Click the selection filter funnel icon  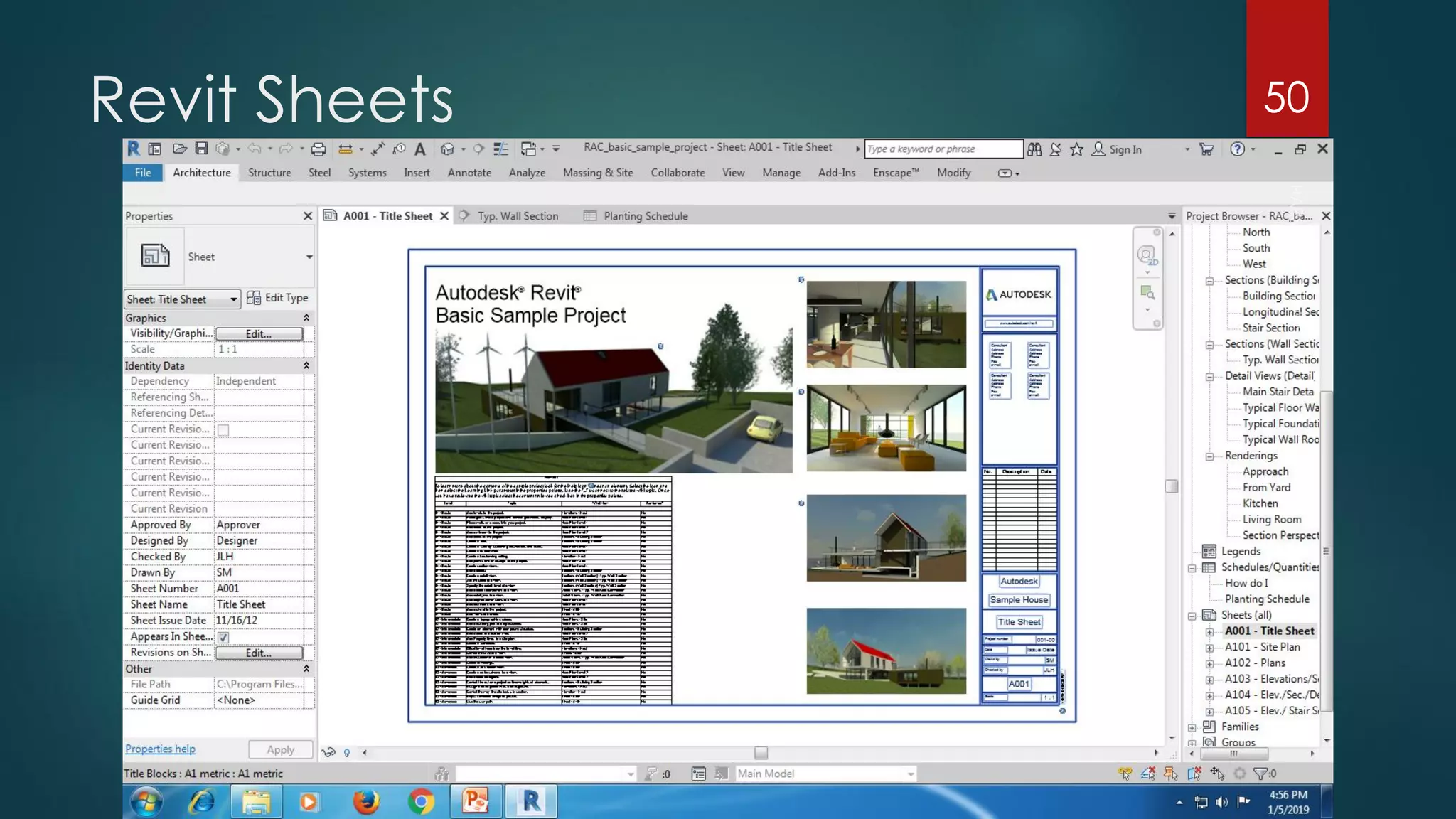pyautogui.click(x=1261, y=773)
